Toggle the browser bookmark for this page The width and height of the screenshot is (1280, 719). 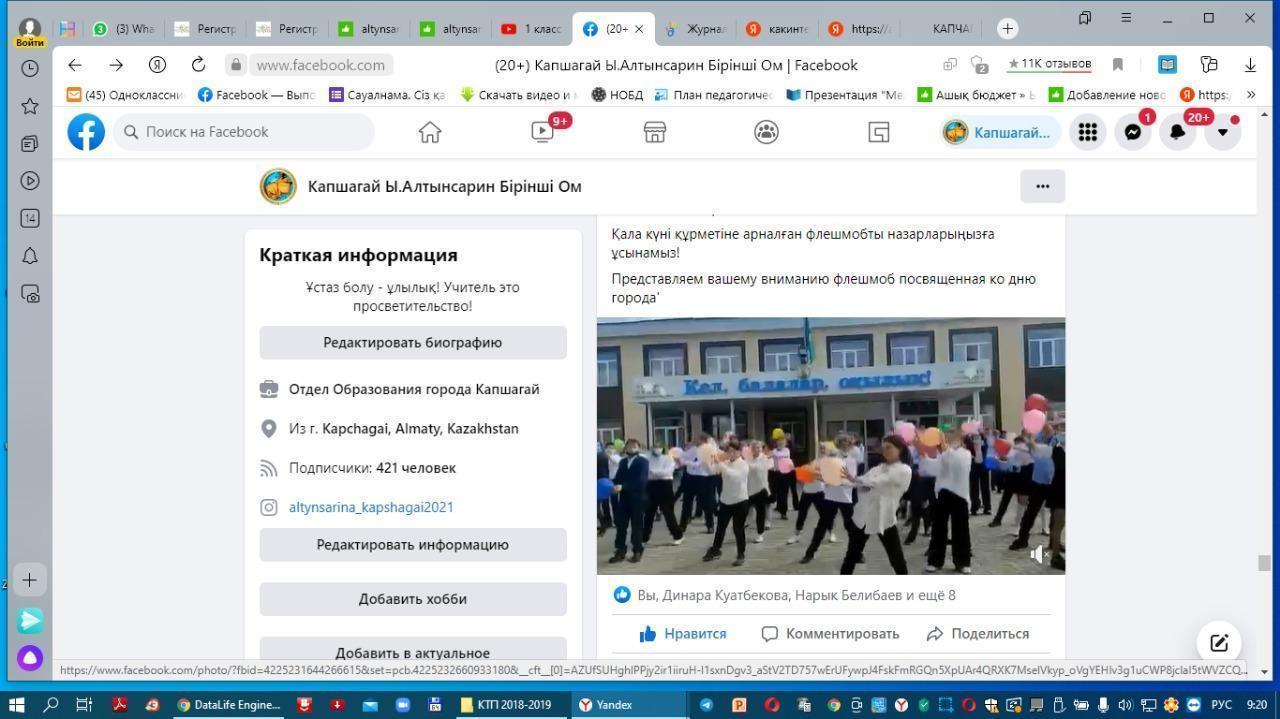point(1118,65)
